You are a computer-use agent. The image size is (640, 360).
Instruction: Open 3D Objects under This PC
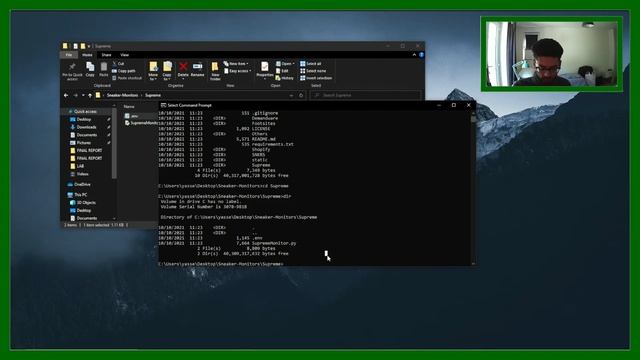pyautogui.click(x=83, y=202)
